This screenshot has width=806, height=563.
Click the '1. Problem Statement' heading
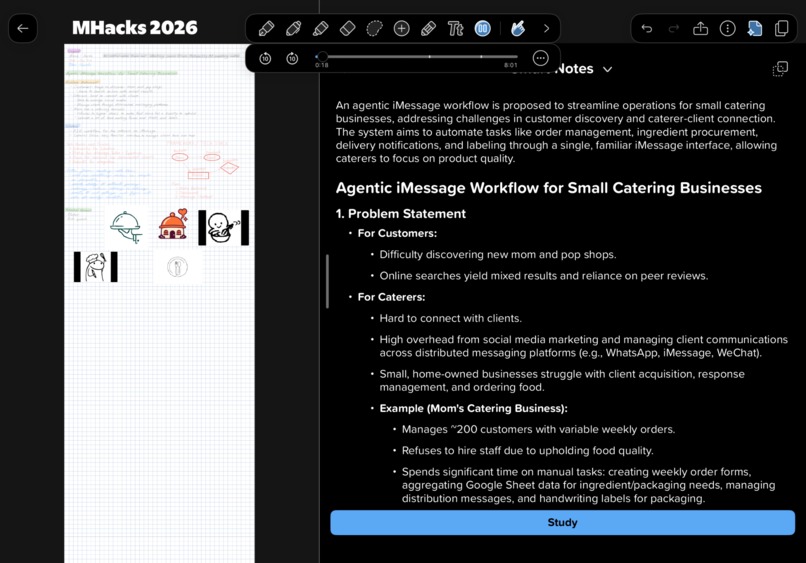(401, 214)
